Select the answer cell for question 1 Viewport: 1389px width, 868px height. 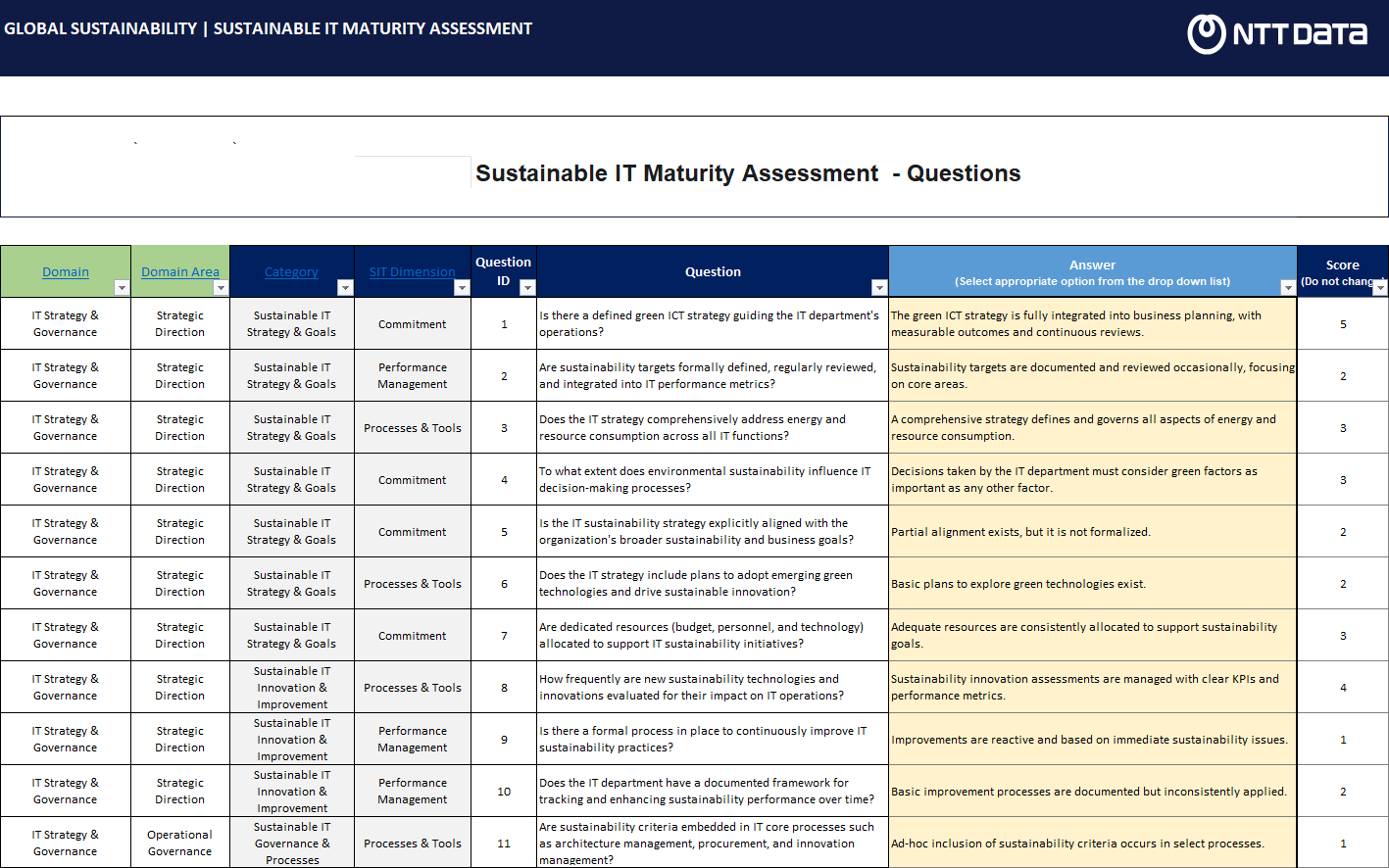pos(1093,323)
